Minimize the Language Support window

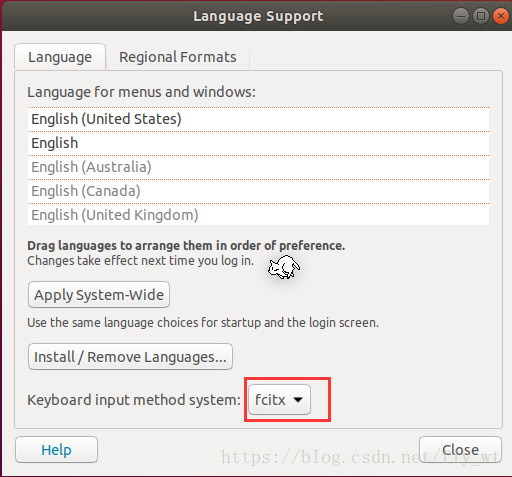click(461, 16)
